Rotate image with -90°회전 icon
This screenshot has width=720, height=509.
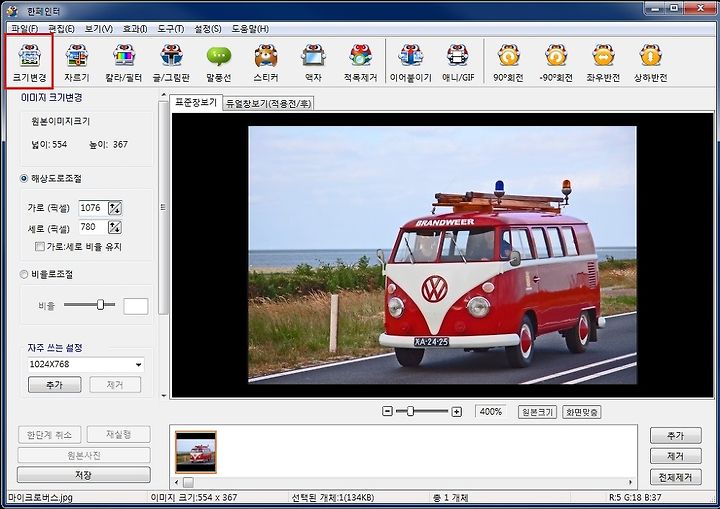pos(556,62)
